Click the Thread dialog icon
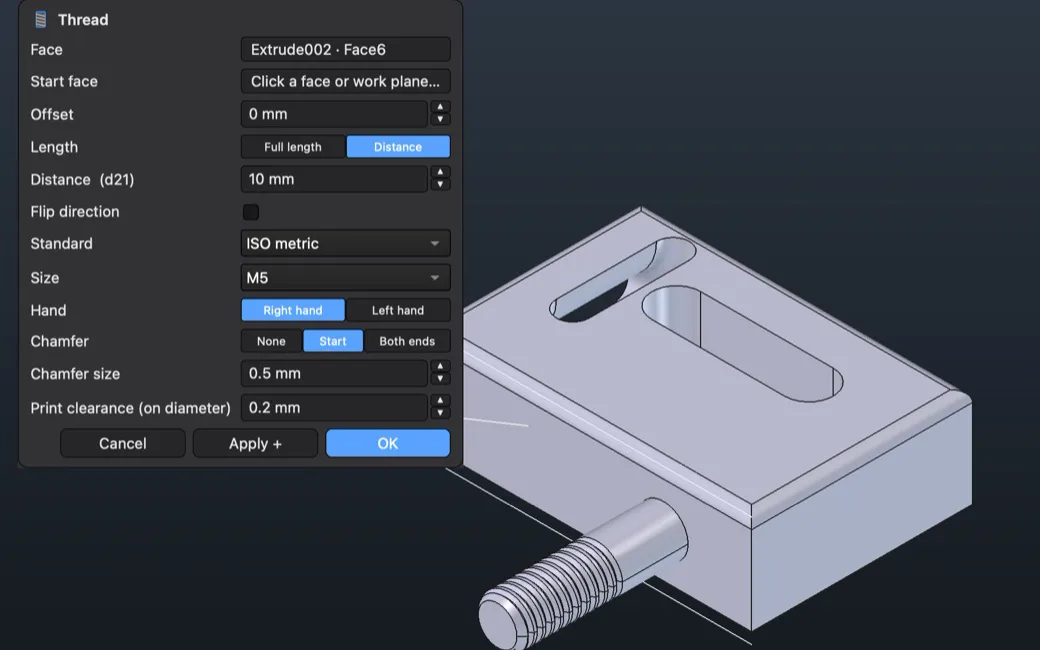This screenshot has height=650, width=1040. point(40,20)
